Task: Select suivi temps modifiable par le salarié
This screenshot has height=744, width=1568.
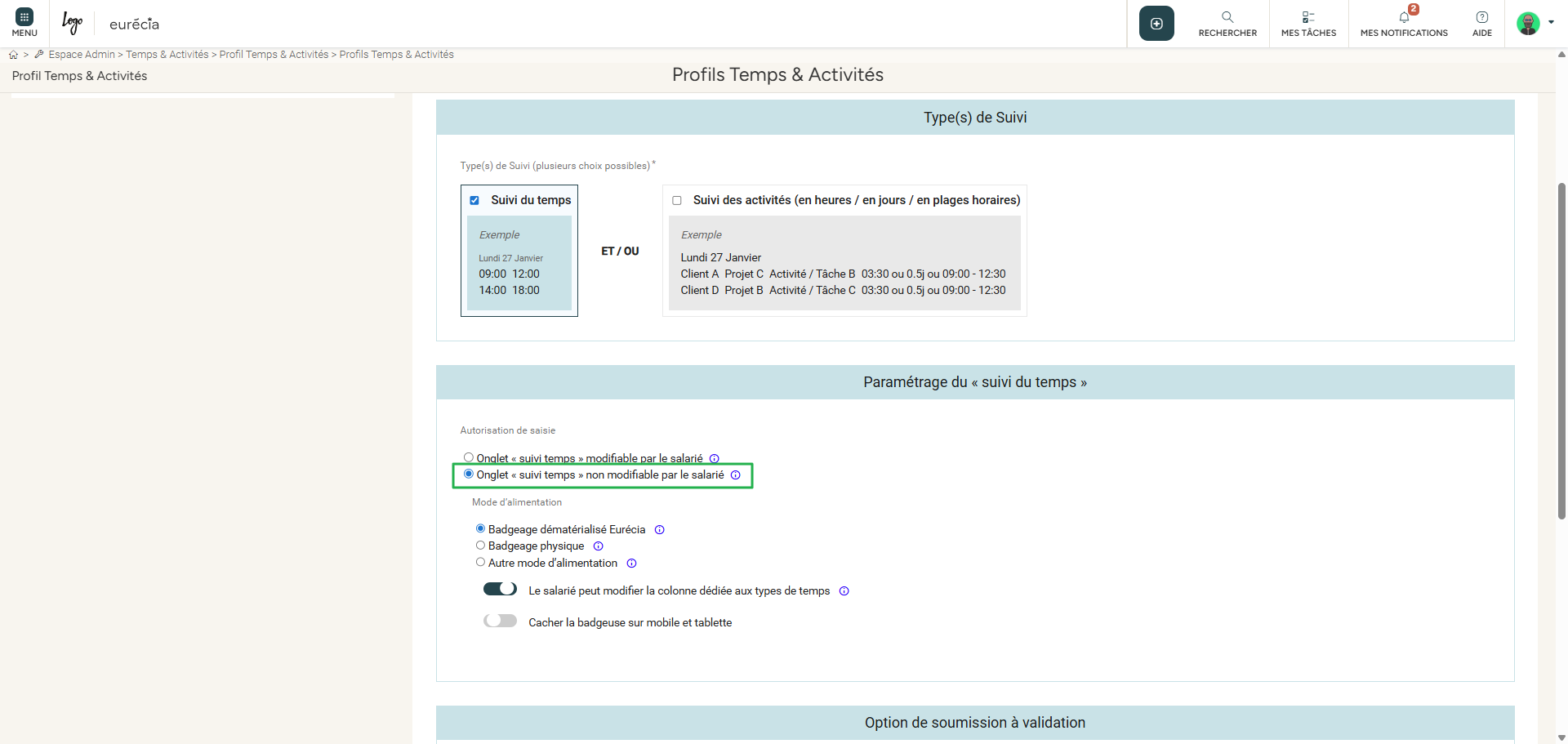Action: point(469,457)
